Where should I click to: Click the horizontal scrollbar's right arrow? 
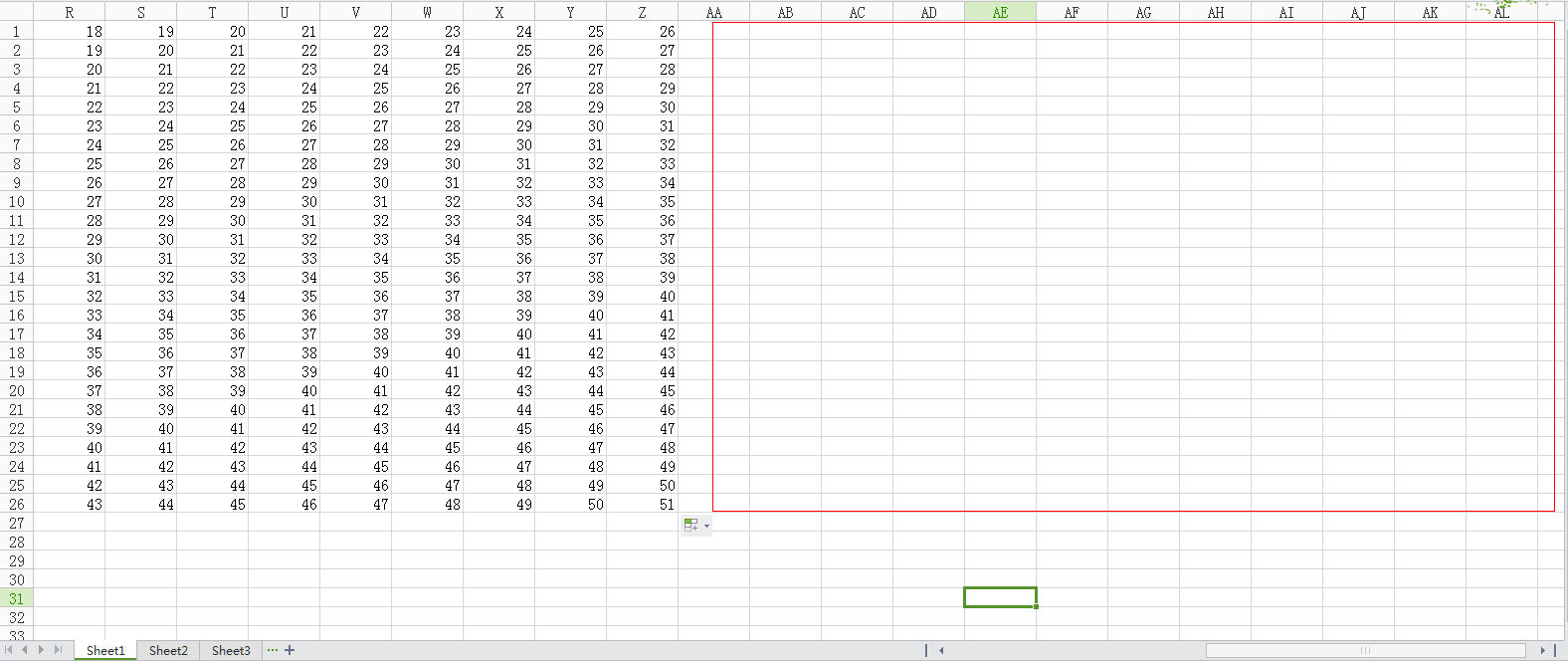(1542, 650)
